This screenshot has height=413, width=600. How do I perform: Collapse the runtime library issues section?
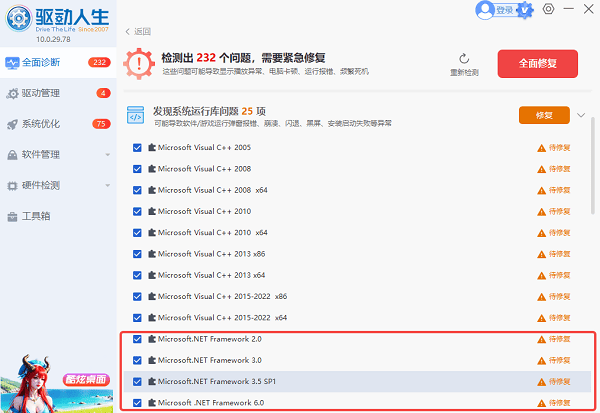[x=582, y=115]
